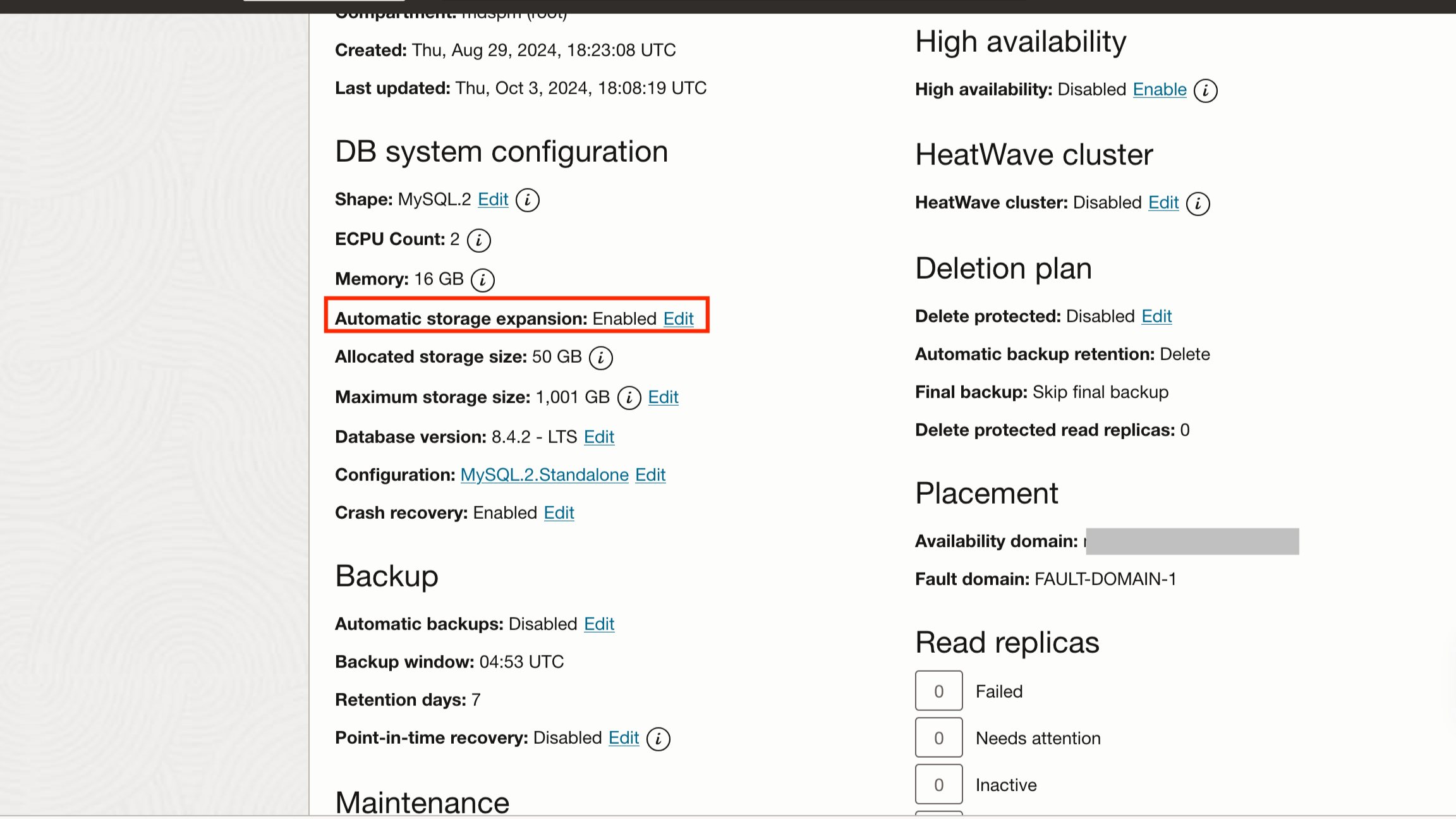This screenshot has width=1456, height=819.
Task: Edit Delete protected setting
Action: pos(1156,316)
